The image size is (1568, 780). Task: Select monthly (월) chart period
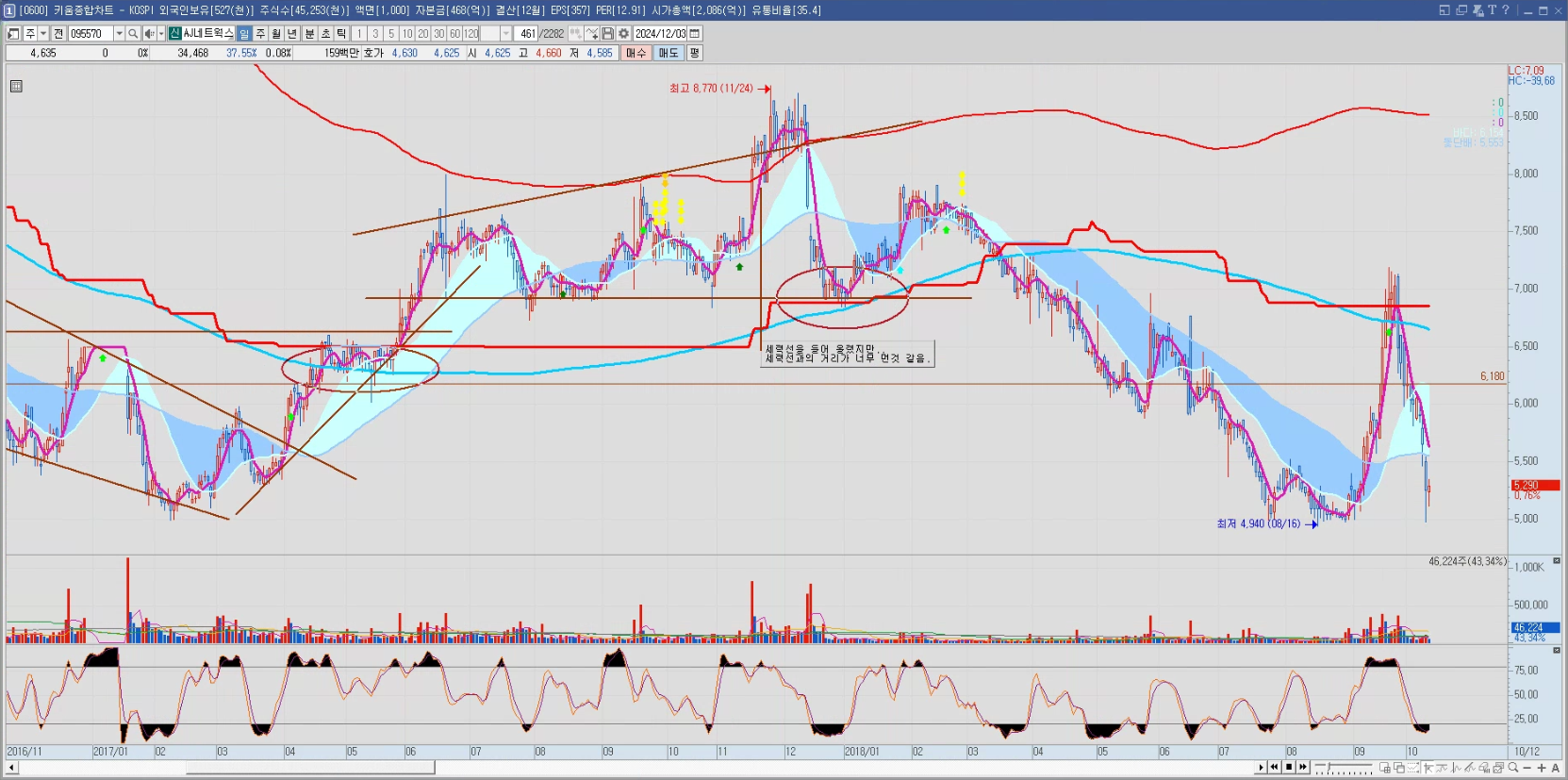tap(276, 33)
